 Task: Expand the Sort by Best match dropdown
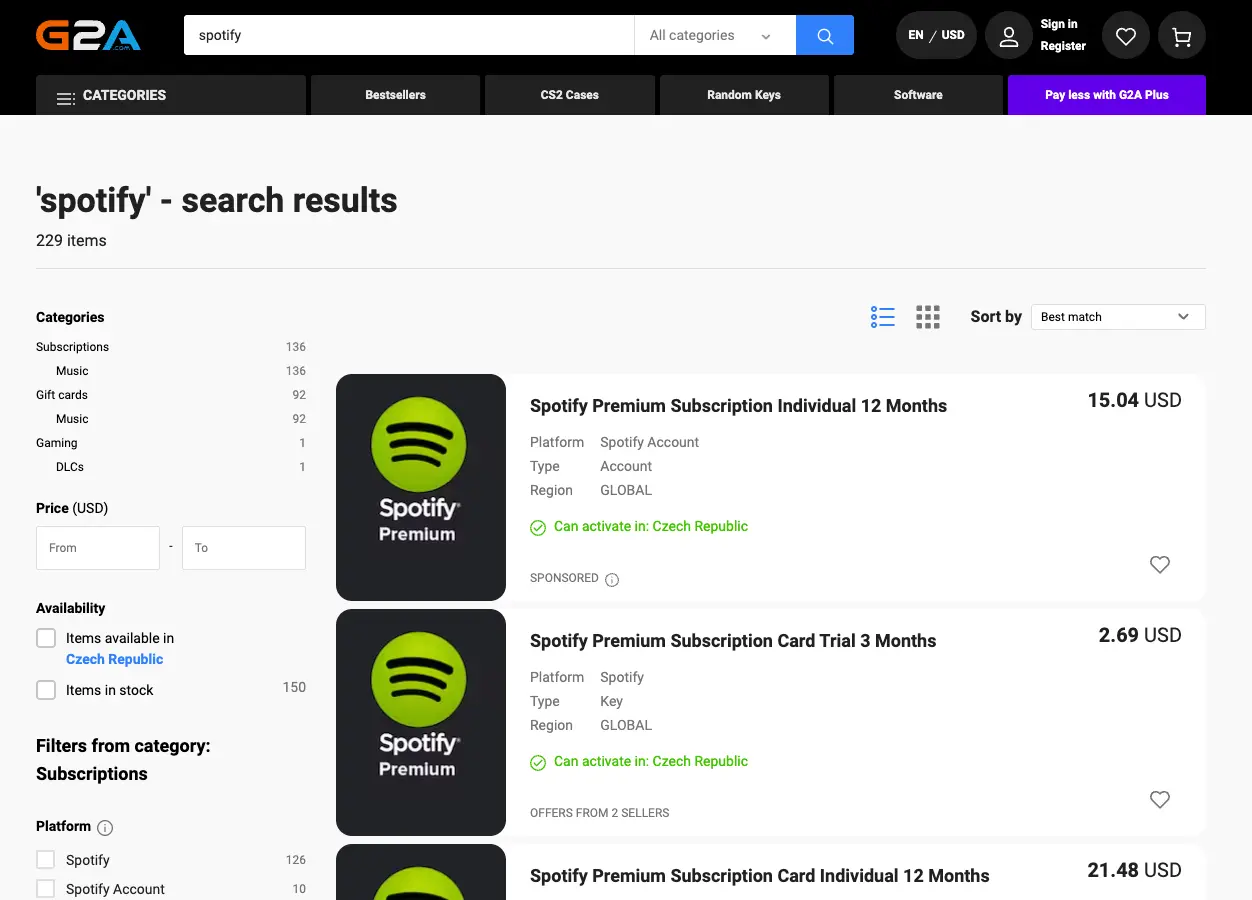[x=1117, y=317]
